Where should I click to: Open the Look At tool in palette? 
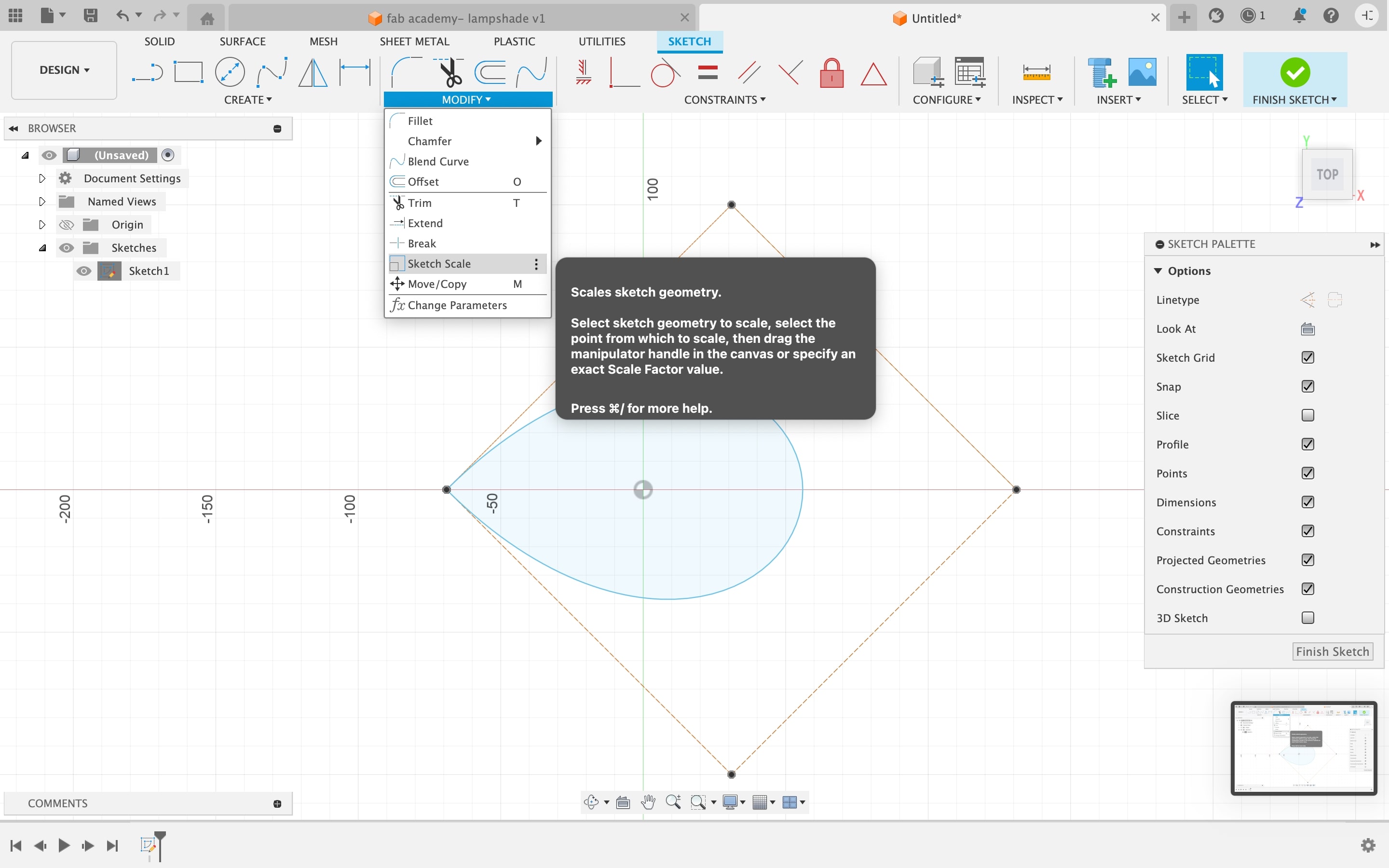1307,329
